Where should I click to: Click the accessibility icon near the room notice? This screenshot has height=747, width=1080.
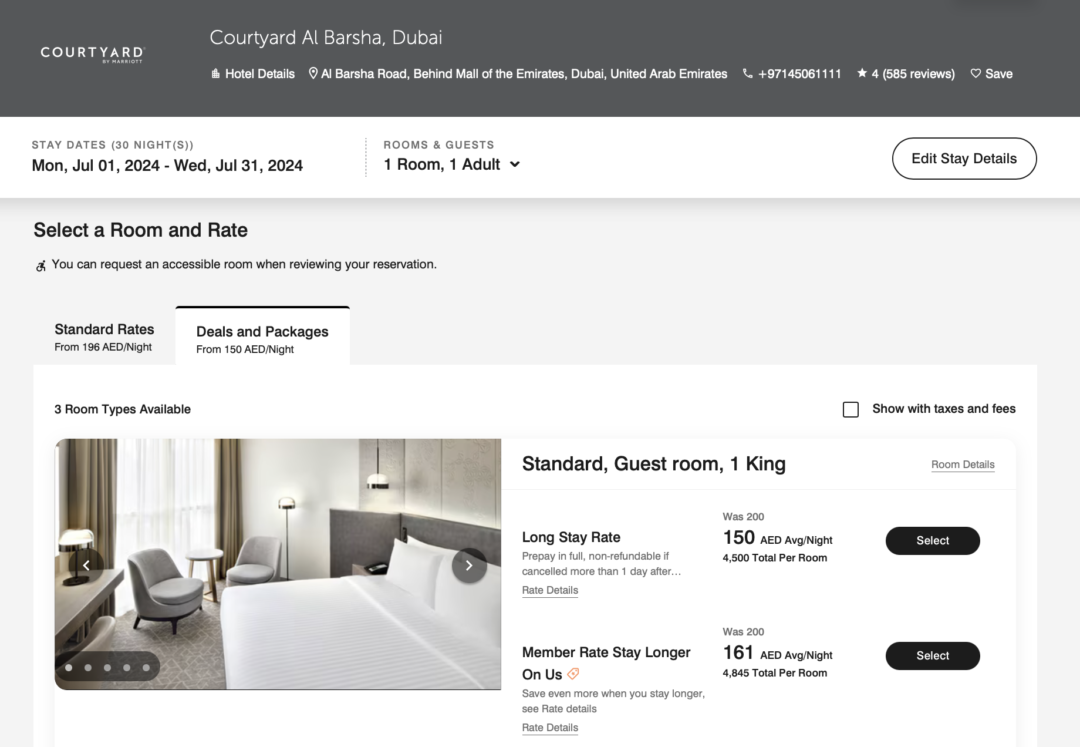[37, 264]
